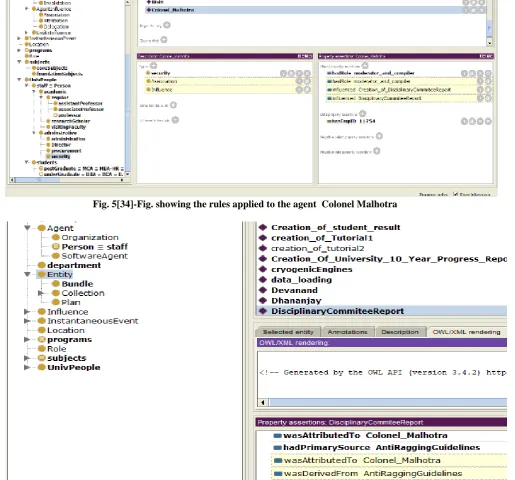
Task: Click the Role class circle icon
Action: [41, 349]
